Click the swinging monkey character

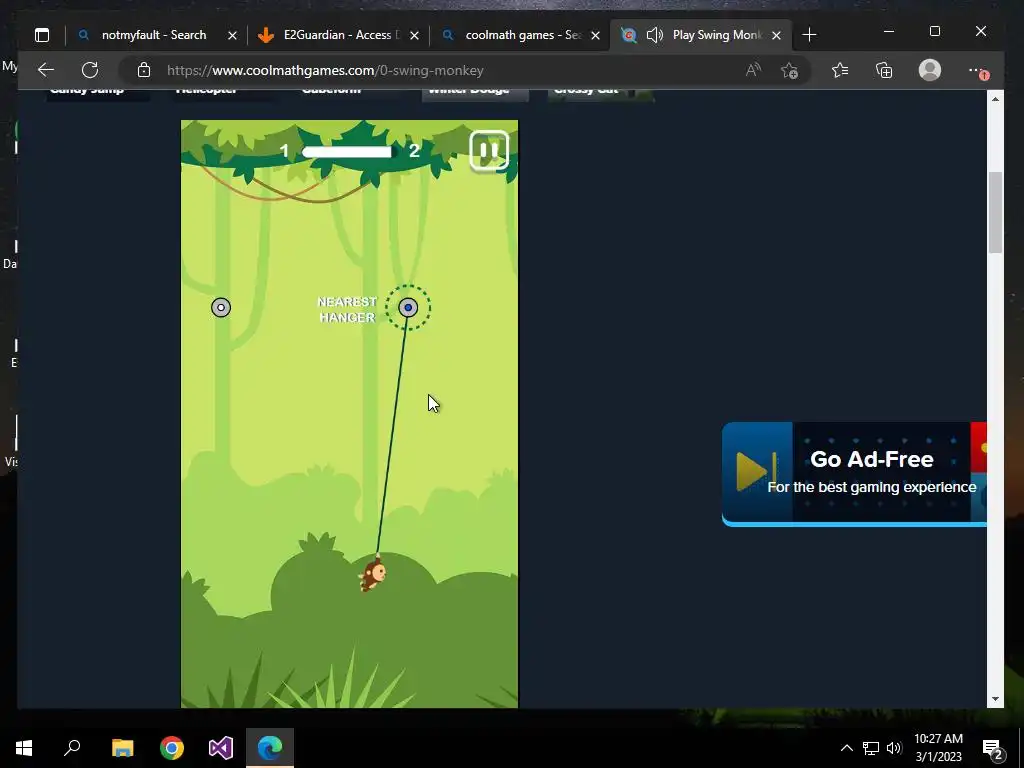(373, 575)
